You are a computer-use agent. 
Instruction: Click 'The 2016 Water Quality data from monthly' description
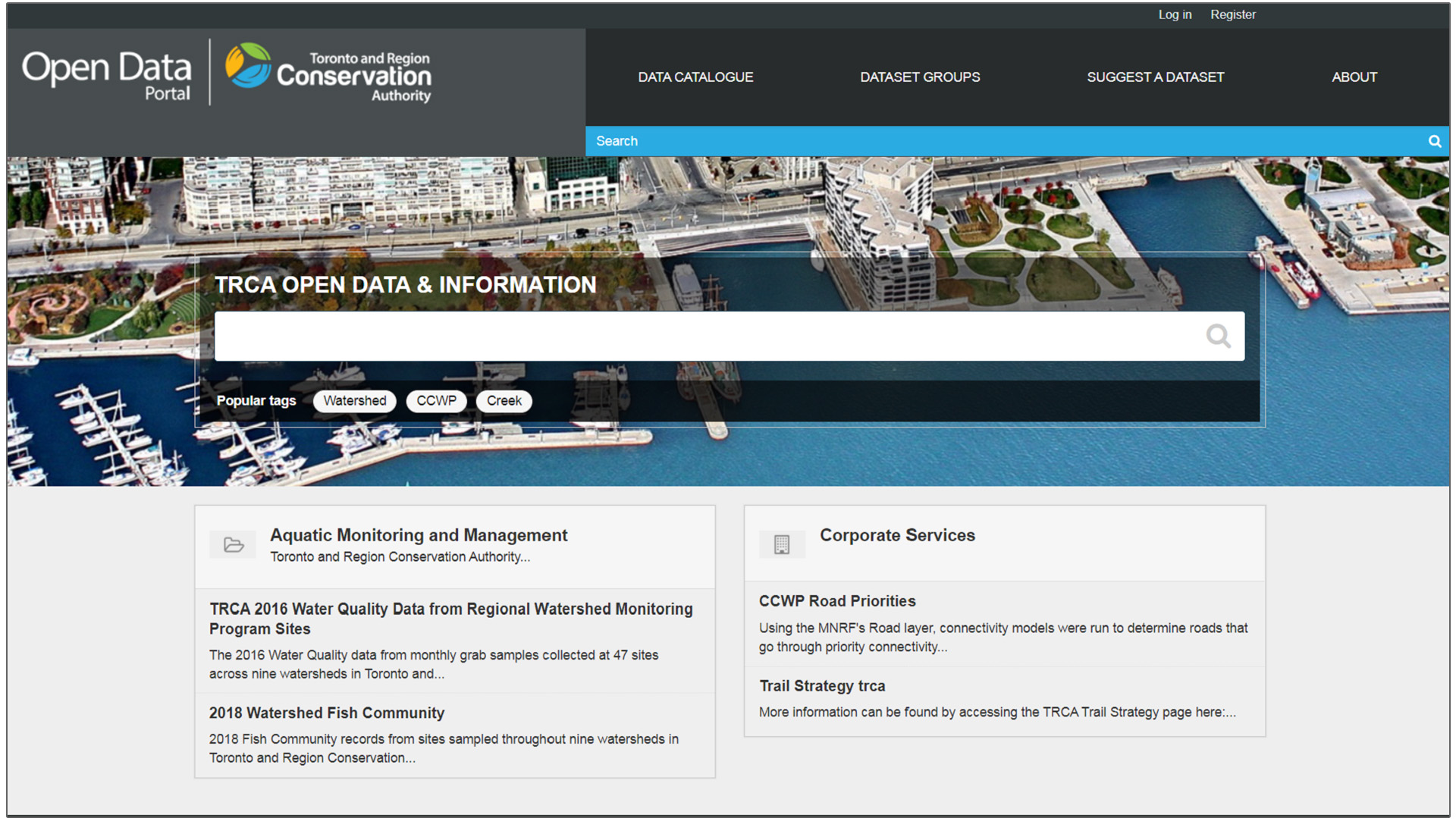pyautogui.click(x=434, y=665)
